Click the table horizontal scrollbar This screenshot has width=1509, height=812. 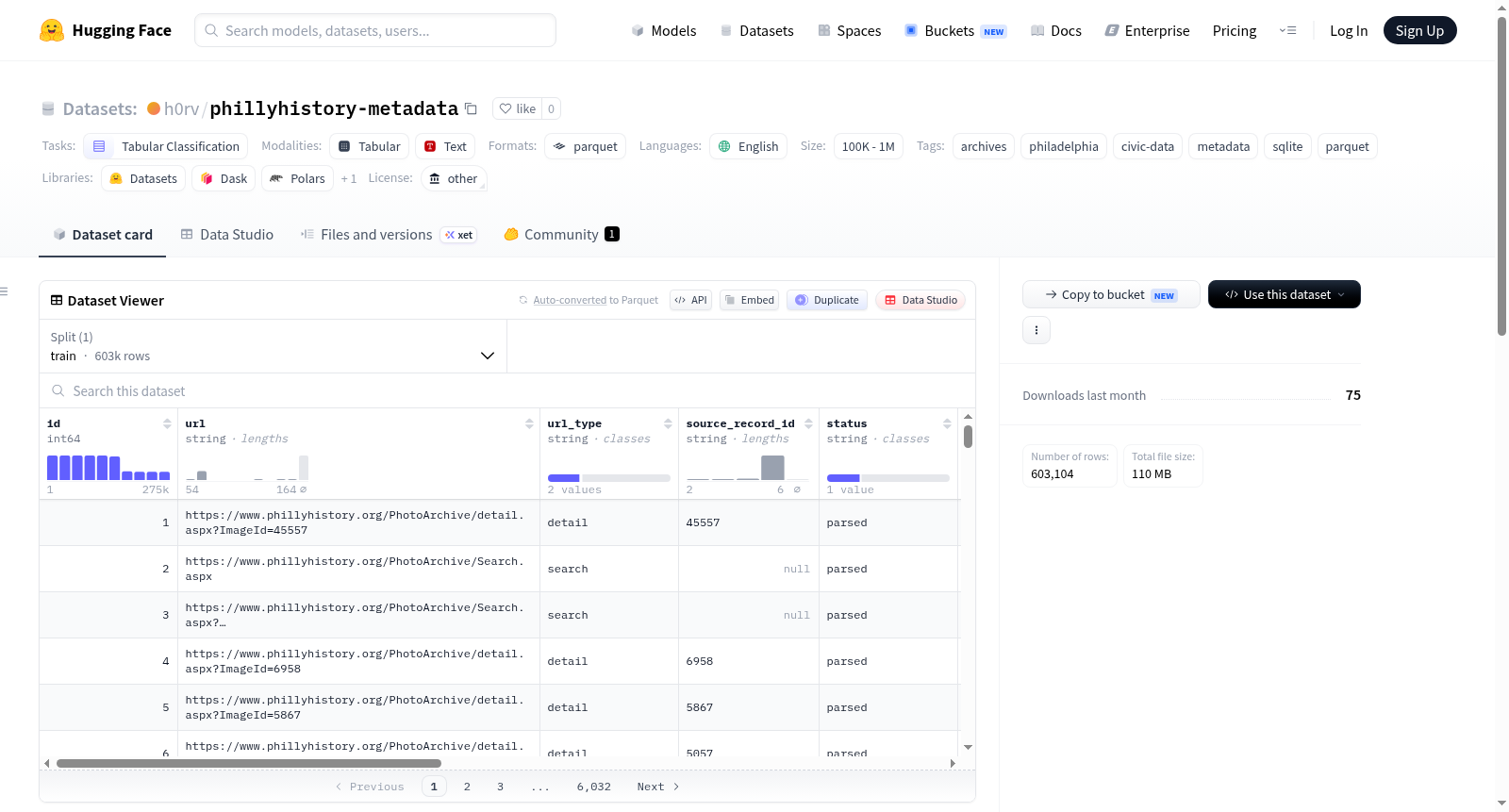point(249,763)
